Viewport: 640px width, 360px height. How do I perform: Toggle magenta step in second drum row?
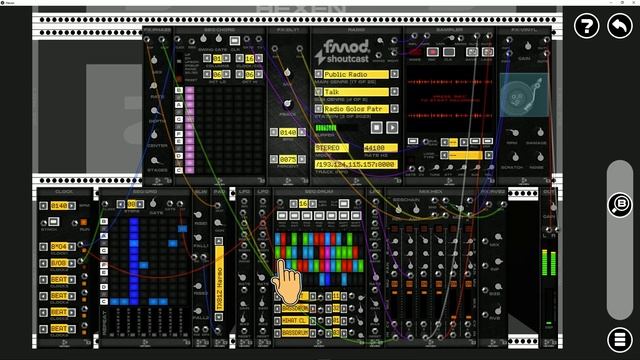click(327, 252)
